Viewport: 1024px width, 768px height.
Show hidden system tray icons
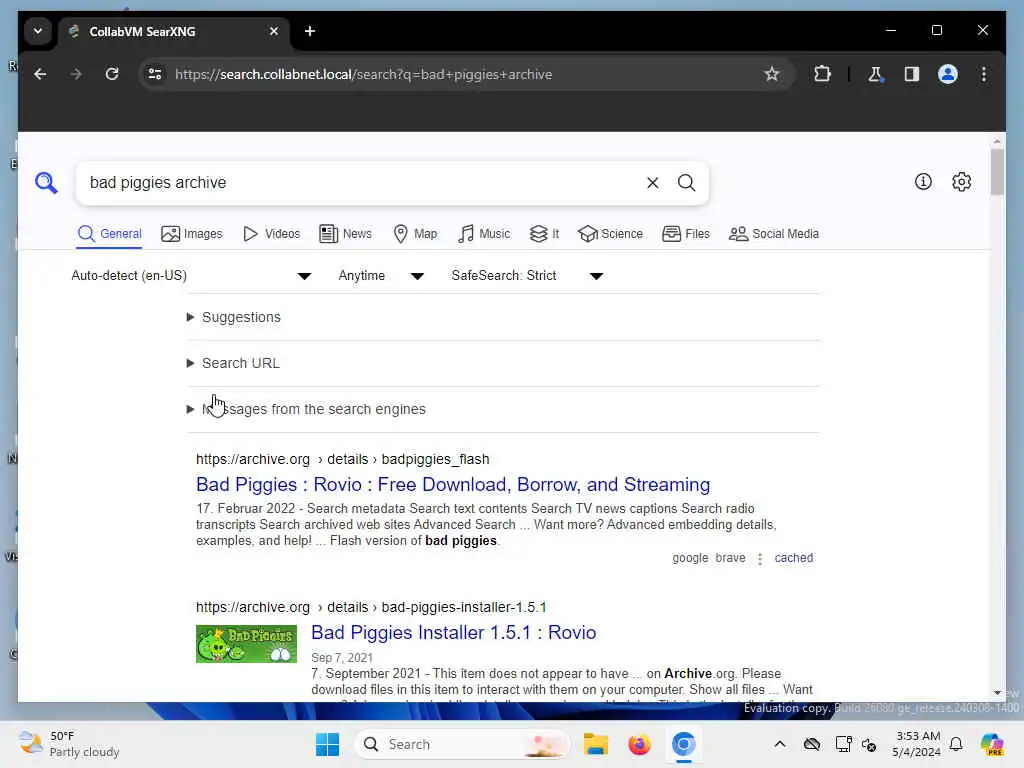[x=780, y=744]
